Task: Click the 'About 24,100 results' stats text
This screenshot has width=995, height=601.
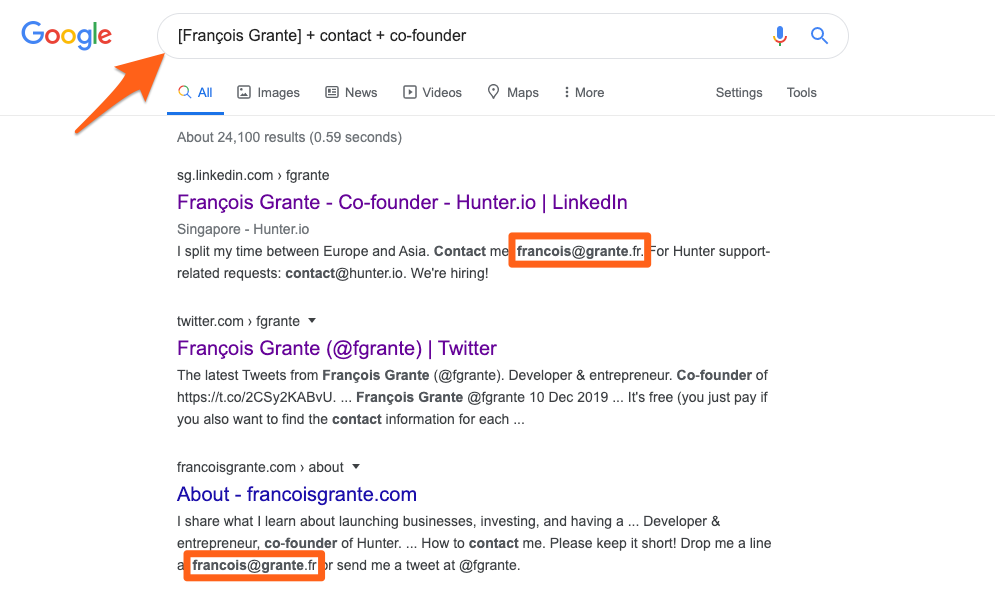Action: point(289,137)
